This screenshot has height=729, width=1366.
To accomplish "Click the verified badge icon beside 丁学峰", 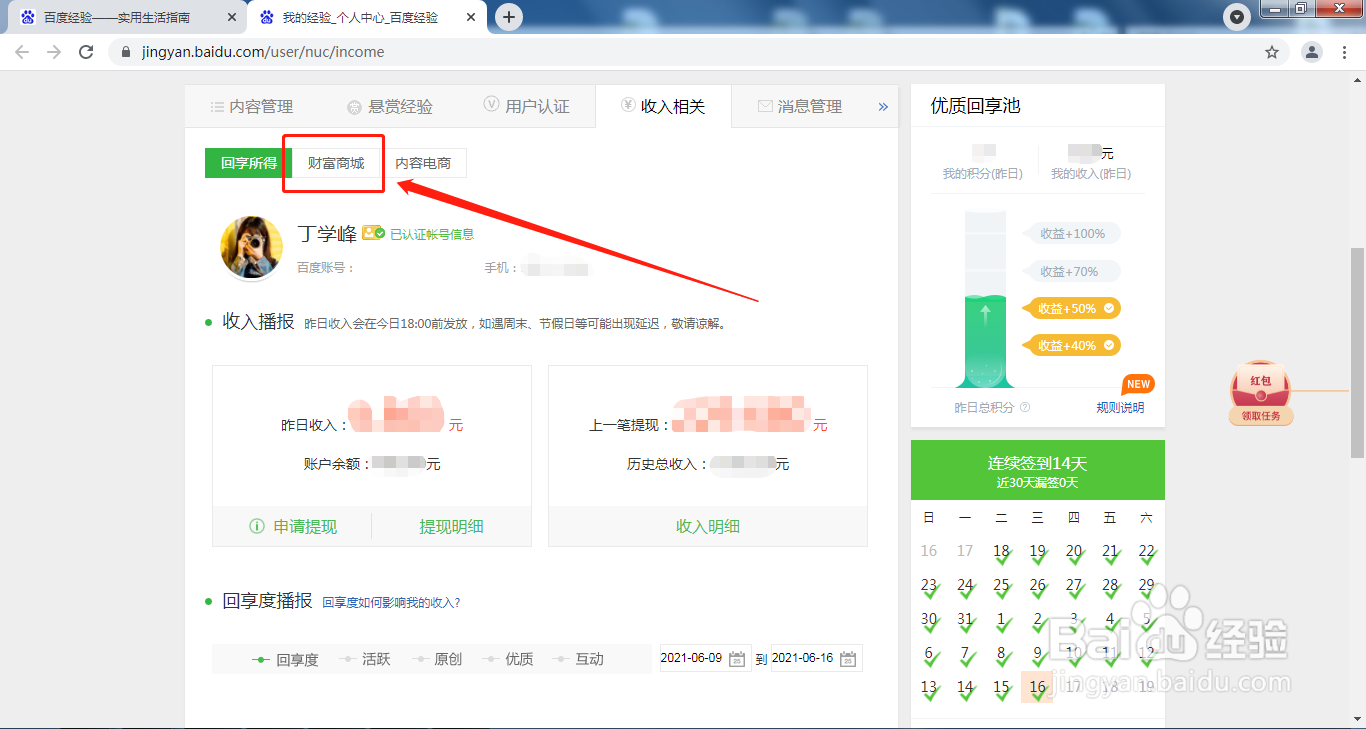I will (x=374, y=232).
